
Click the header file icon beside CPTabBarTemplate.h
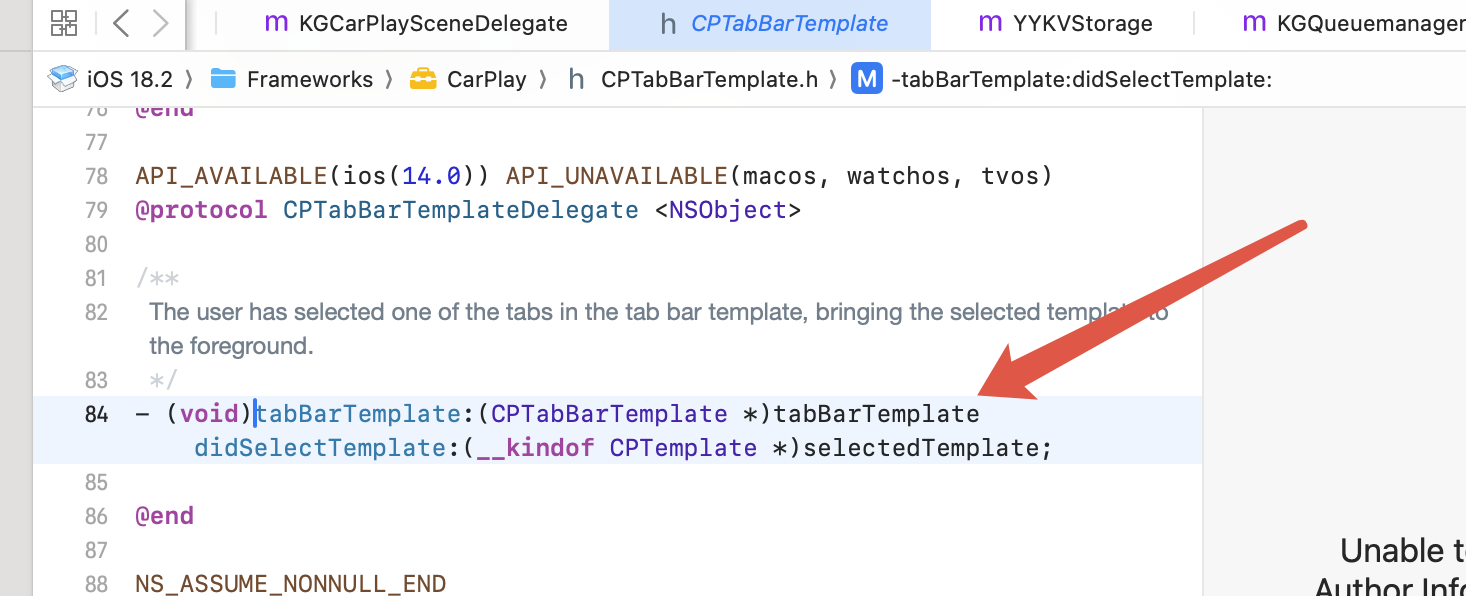pyautogui.click(x=576, y=79)
